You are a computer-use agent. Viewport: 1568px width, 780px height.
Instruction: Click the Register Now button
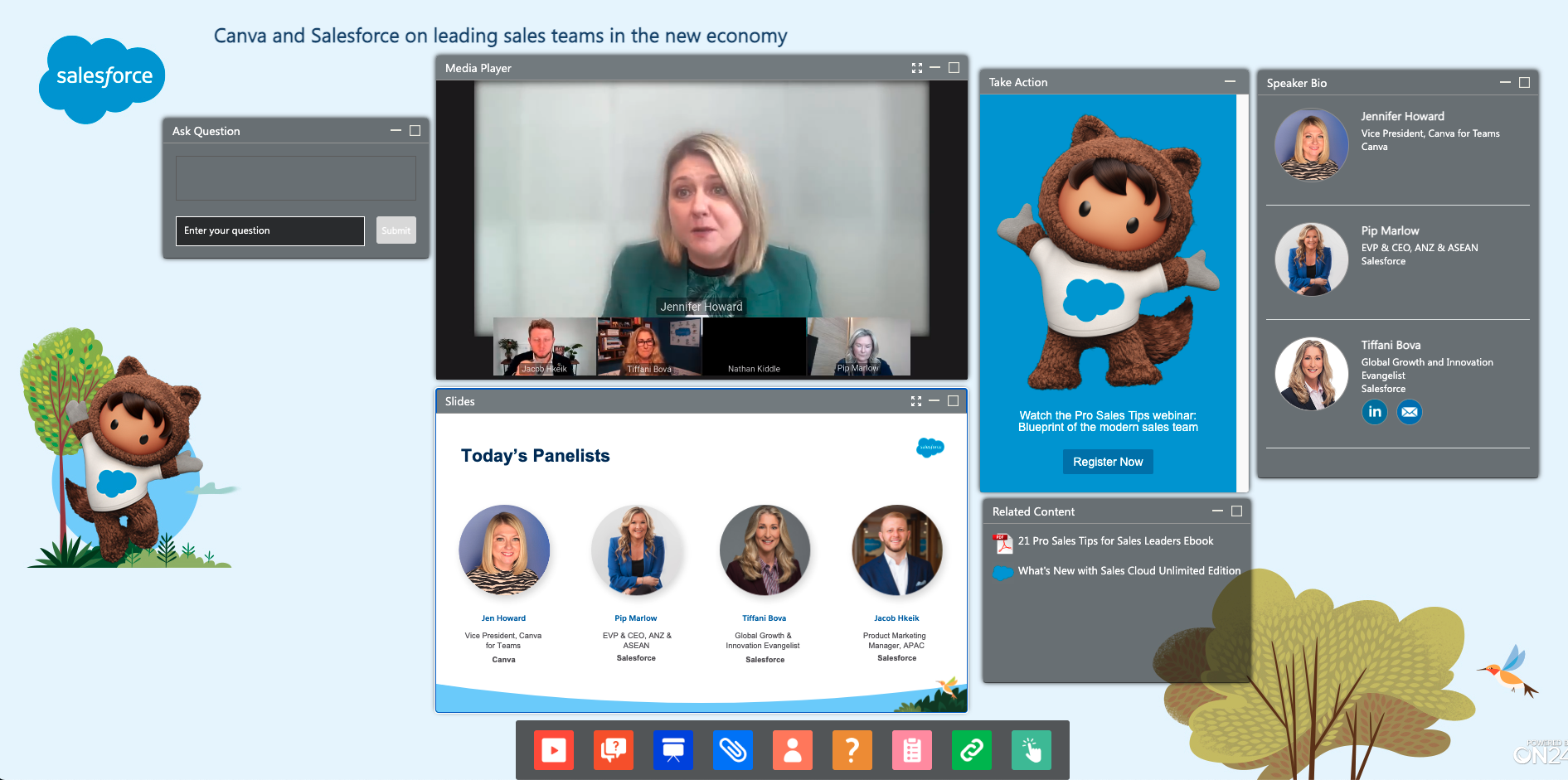click(x=1107, y=462)
